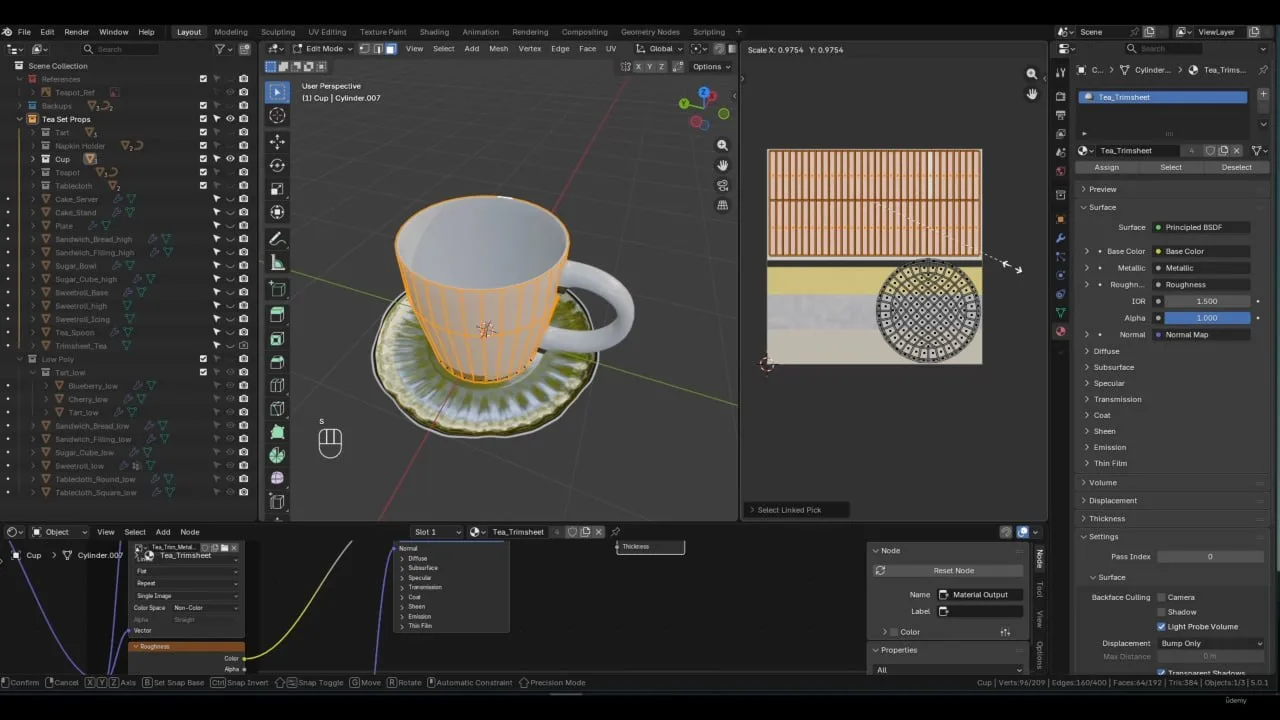Activate the Scale tool in viewport toolbar

click(x=277, y=189)
